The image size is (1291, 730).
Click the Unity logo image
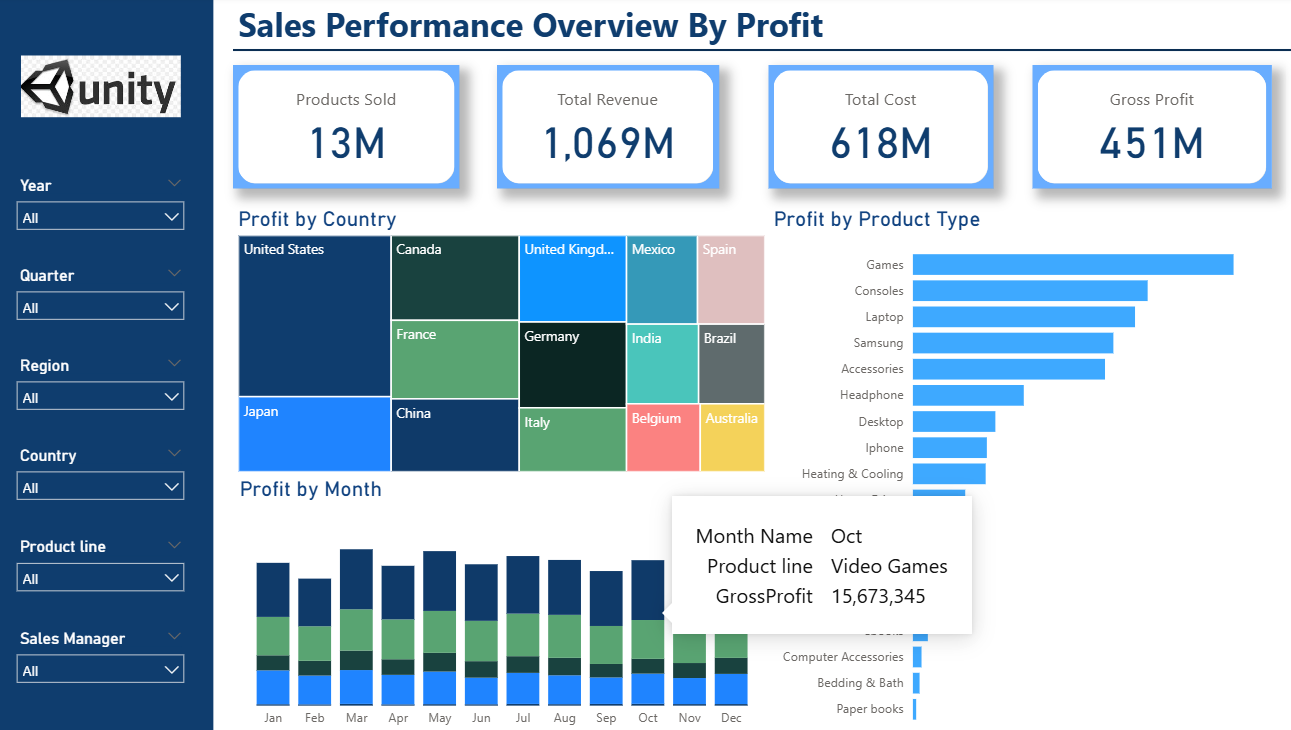coord(101,87)
